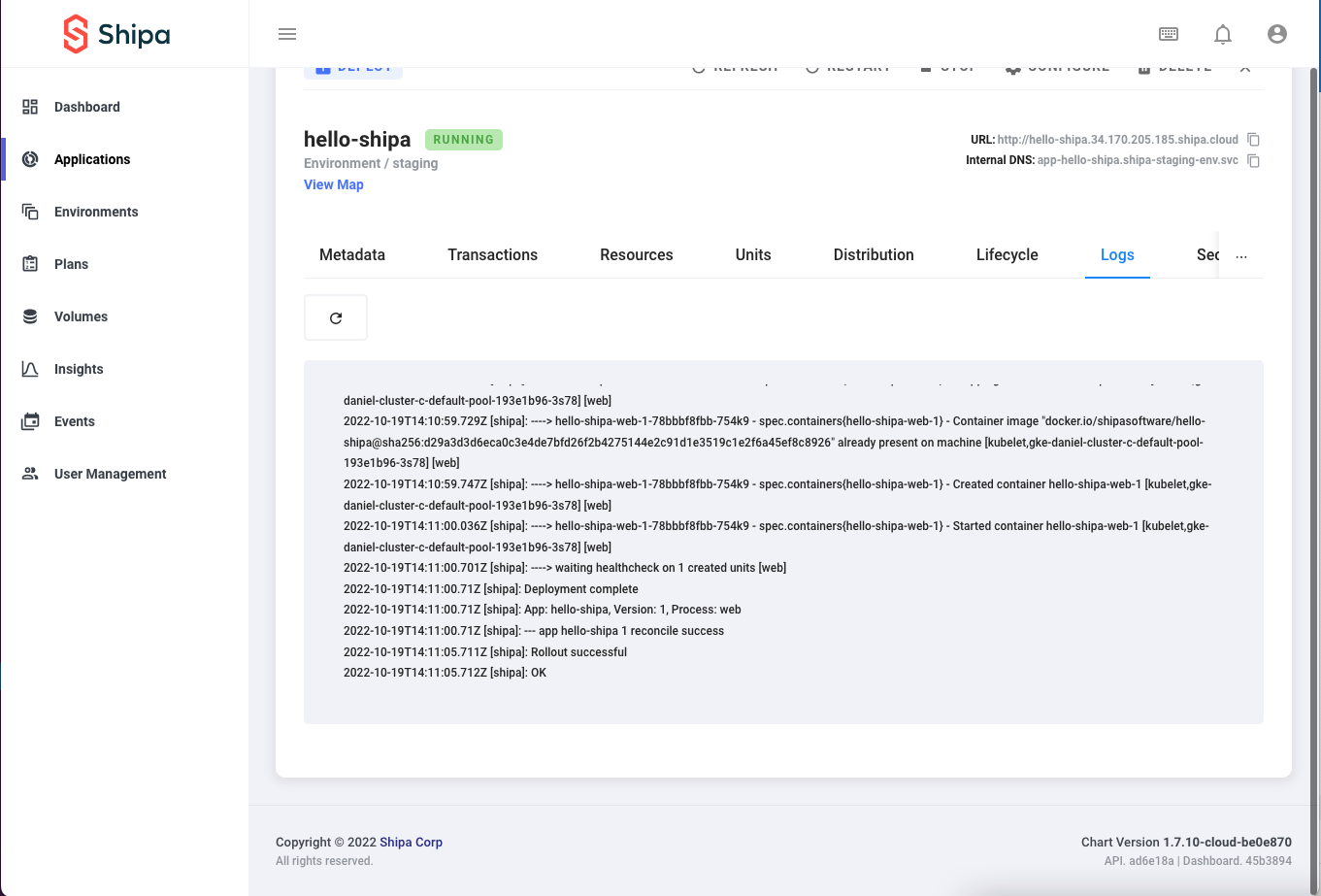This screenshot has width=1321, height=896.
Task: Click the API and Dashboard version text
Action: pyautogui.click(x=1198, y=860)
